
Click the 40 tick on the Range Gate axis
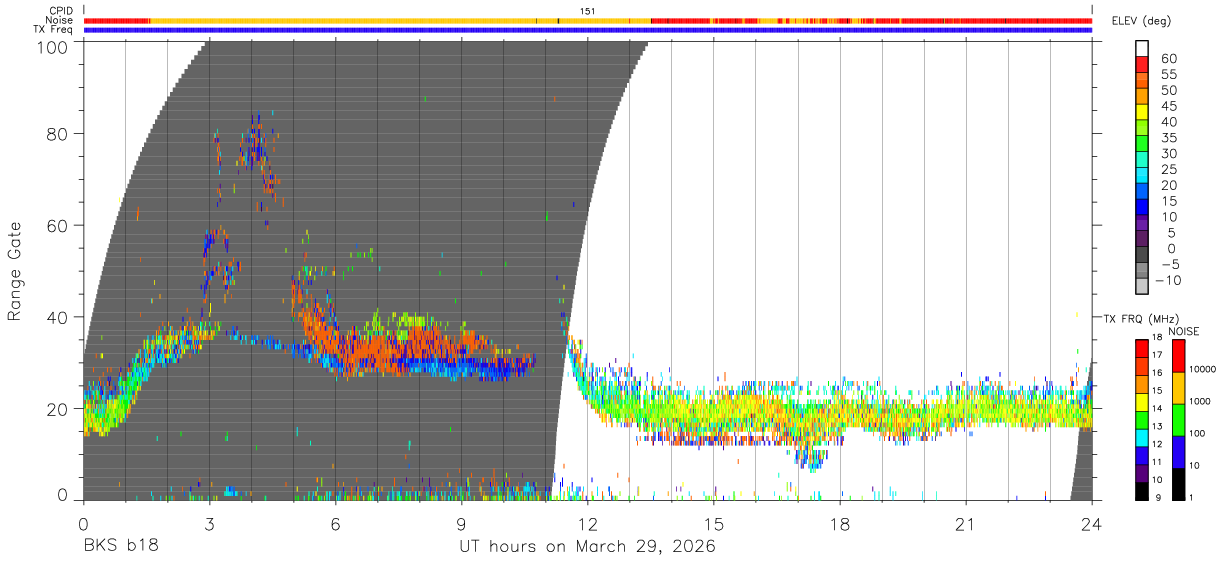(x=59, y=318)
